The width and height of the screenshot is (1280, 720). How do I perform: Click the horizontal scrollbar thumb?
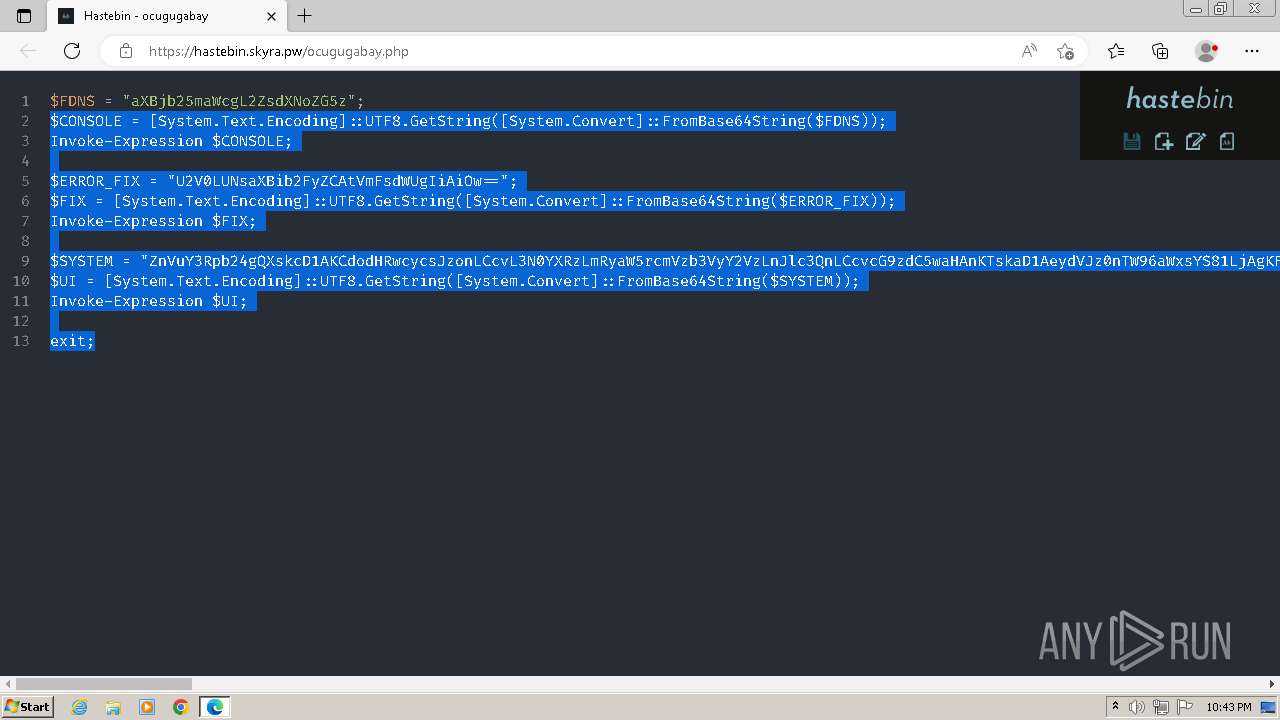click(x=104, y=684)
